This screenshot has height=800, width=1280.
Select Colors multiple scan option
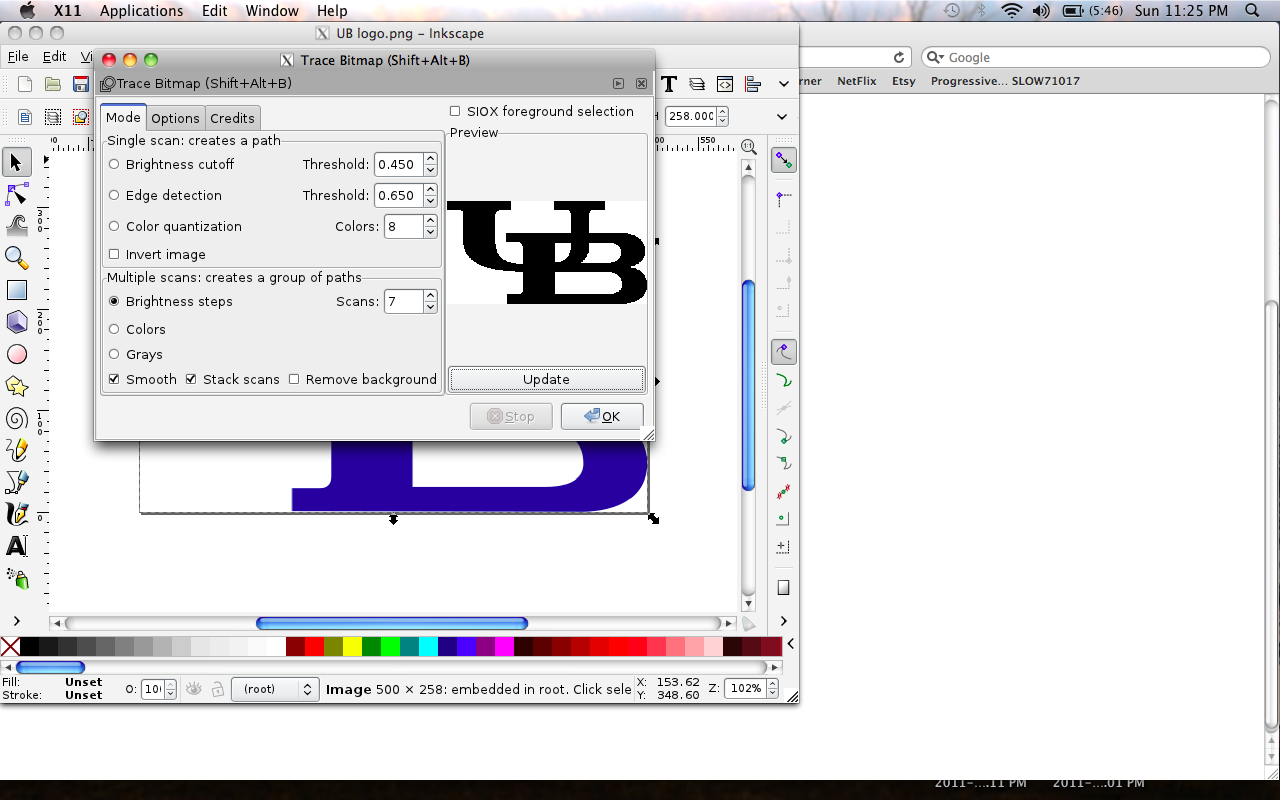(x=114, y=329)
